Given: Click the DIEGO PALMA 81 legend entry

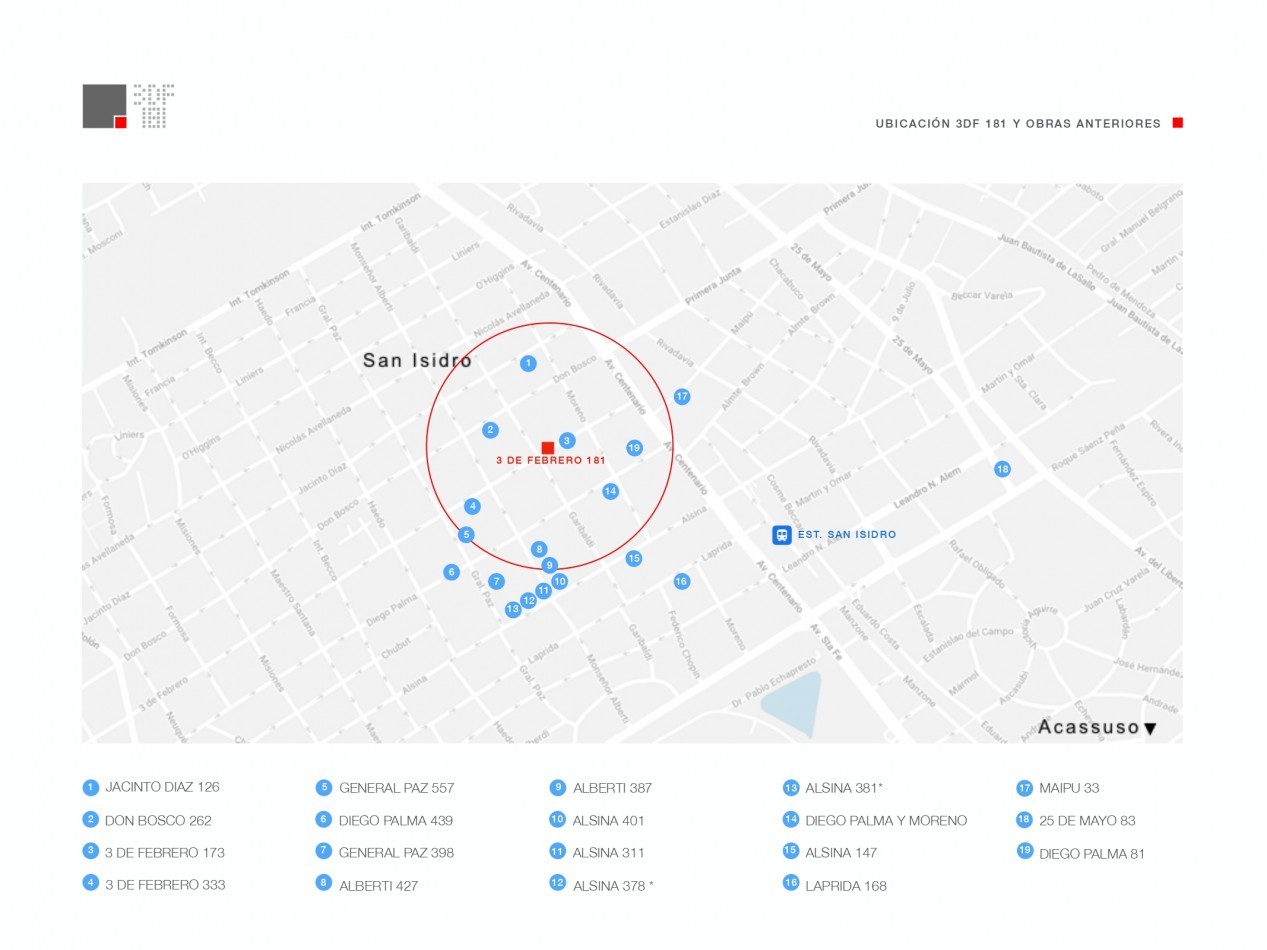Looking at the screenshot, I should [1092, 854].
